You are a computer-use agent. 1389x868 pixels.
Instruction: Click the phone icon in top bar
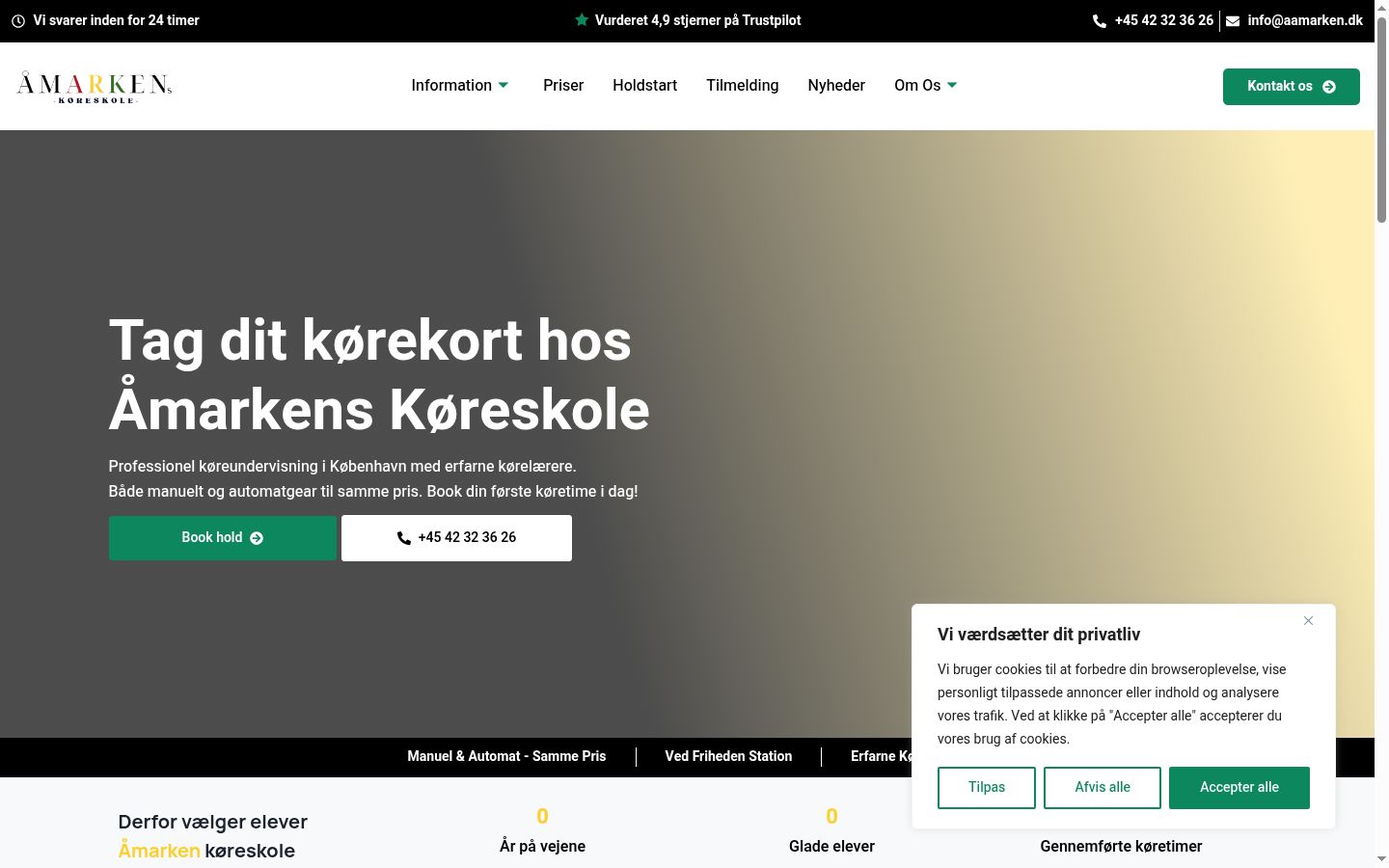coord(1099,20)
